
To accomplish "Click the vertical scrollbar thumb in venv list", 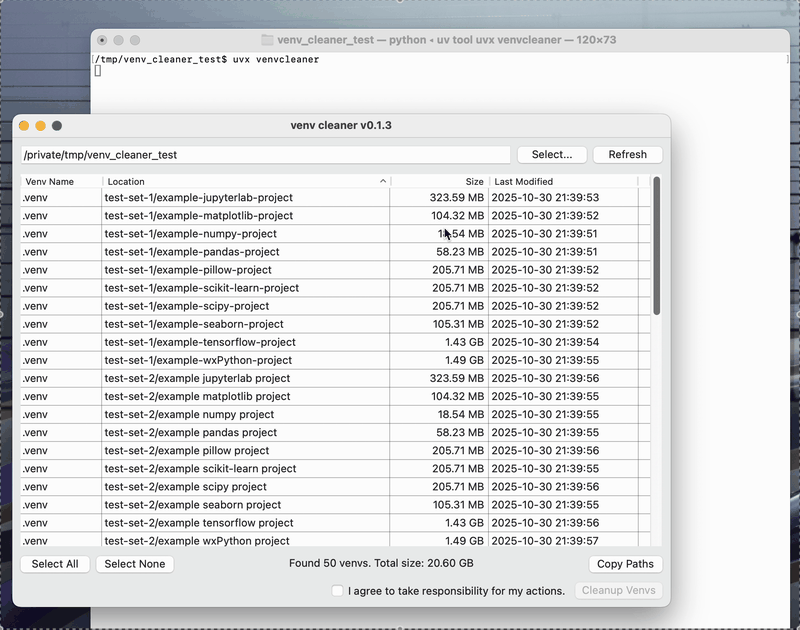I will point(657,246).
